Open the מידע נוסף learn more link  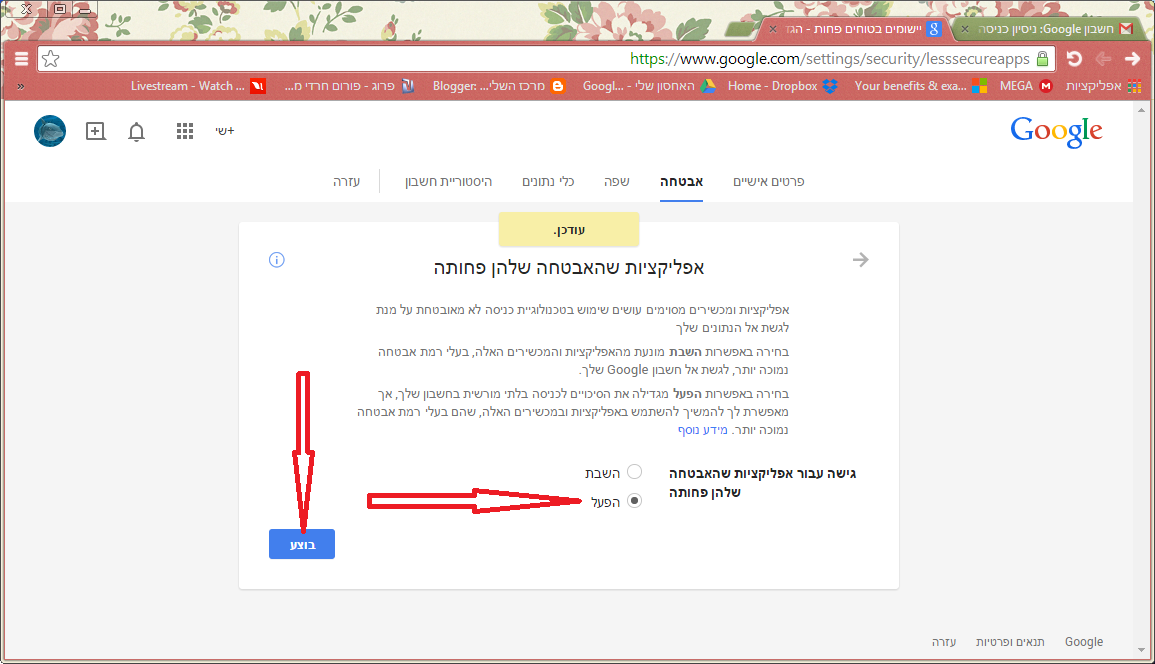(x=703, y=430)
